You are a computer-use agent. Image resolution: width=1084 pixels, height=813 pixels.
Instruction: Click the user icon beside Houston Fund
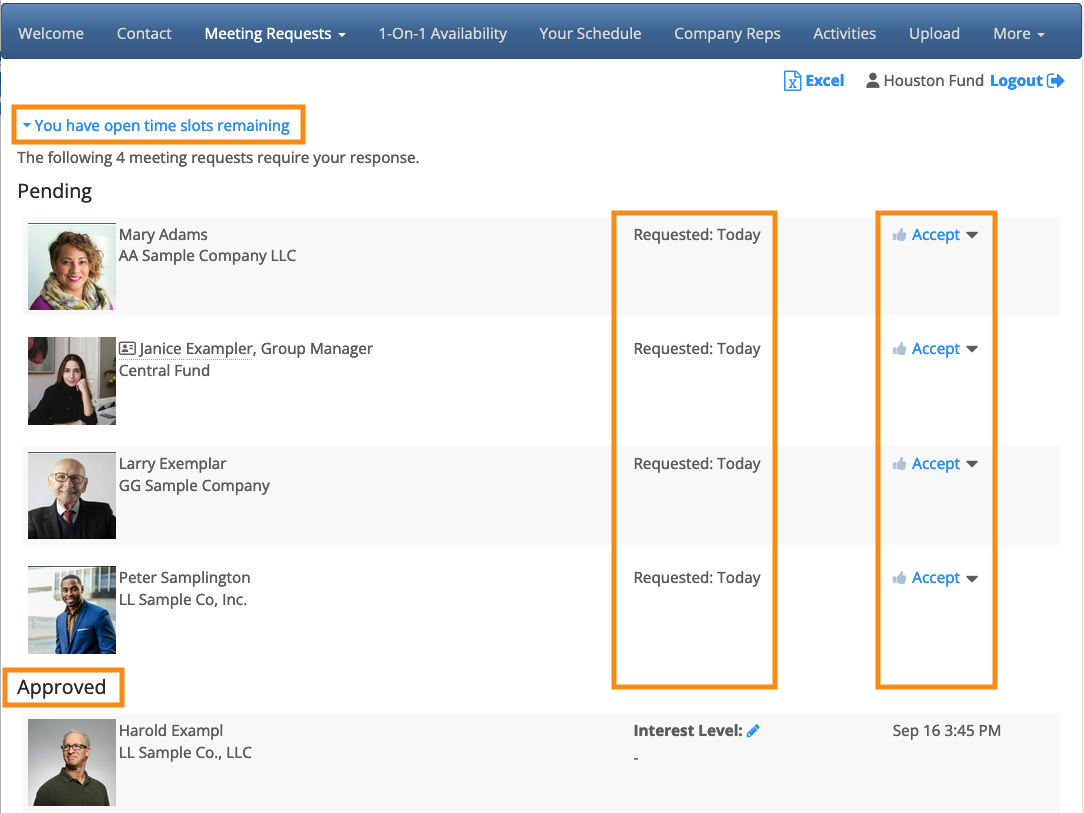coord(872,81)
